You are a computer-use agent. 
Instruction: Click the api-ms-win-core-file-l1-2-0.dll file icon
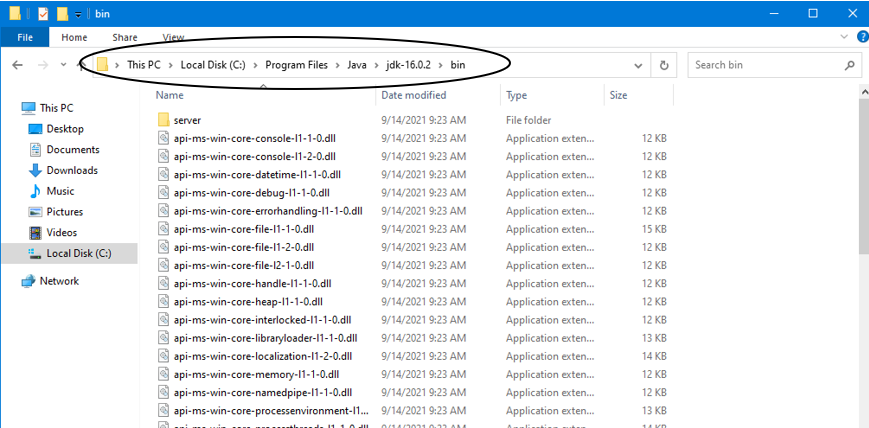point(163,247)
